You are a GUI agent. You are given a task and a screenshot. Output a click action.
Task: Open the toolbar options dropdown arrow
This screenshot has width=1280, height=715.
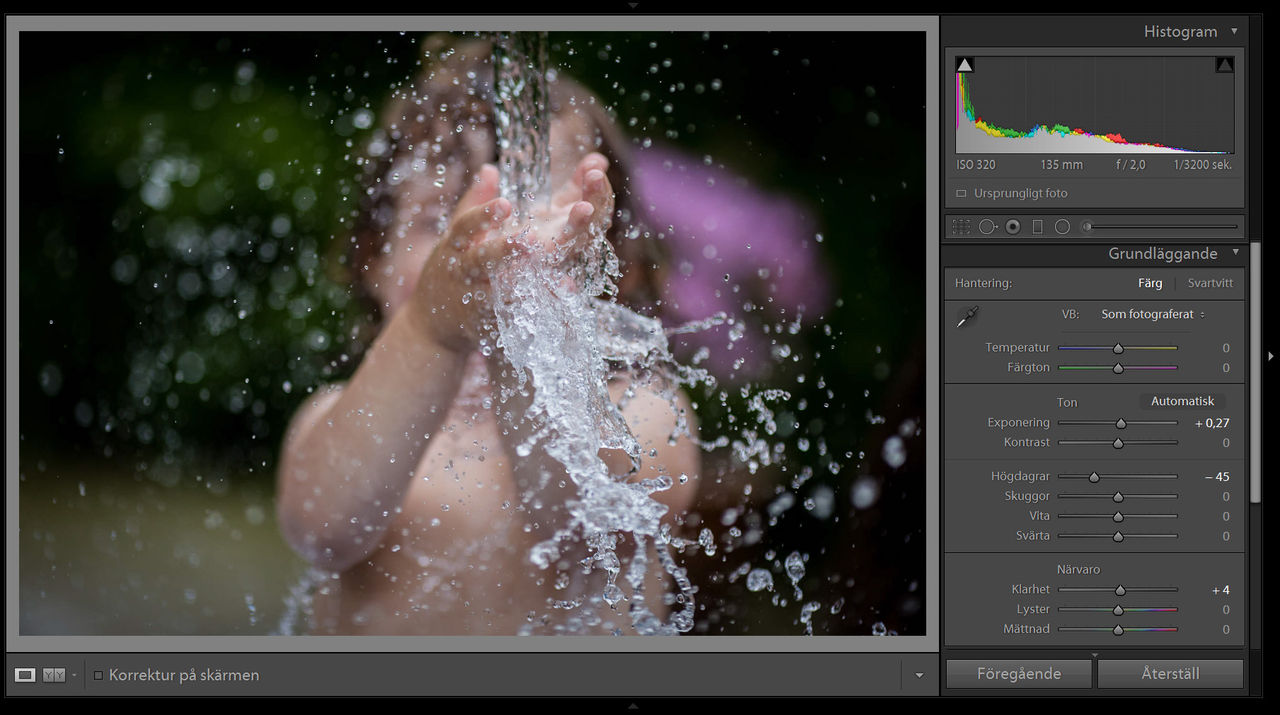point(919,675)
